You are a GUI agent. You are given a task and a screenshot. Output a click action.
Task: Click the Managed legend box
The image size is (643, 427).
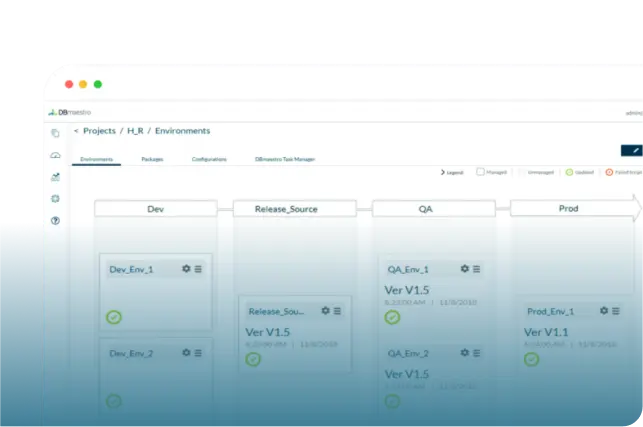(x=480, y=172)
